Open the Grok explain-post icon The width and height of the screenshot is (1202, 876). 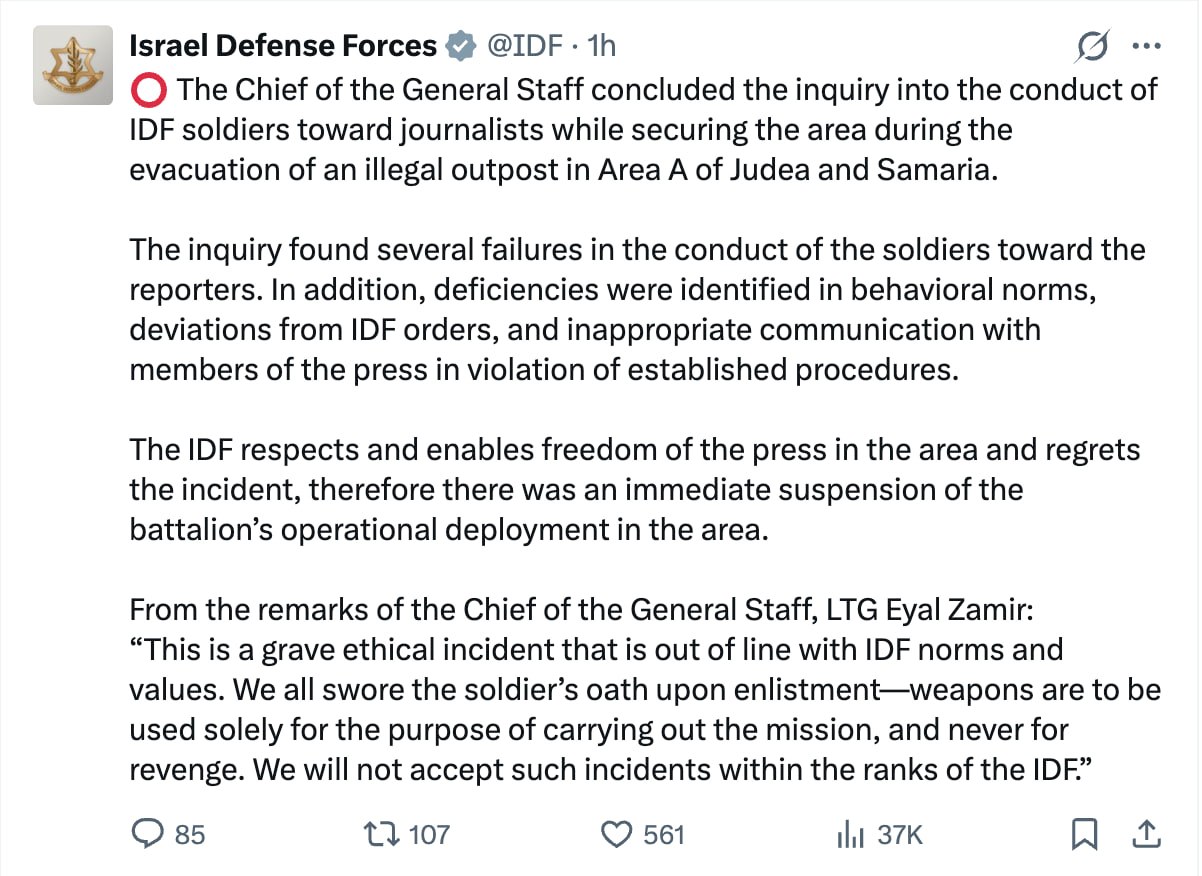coord(1093,46)
